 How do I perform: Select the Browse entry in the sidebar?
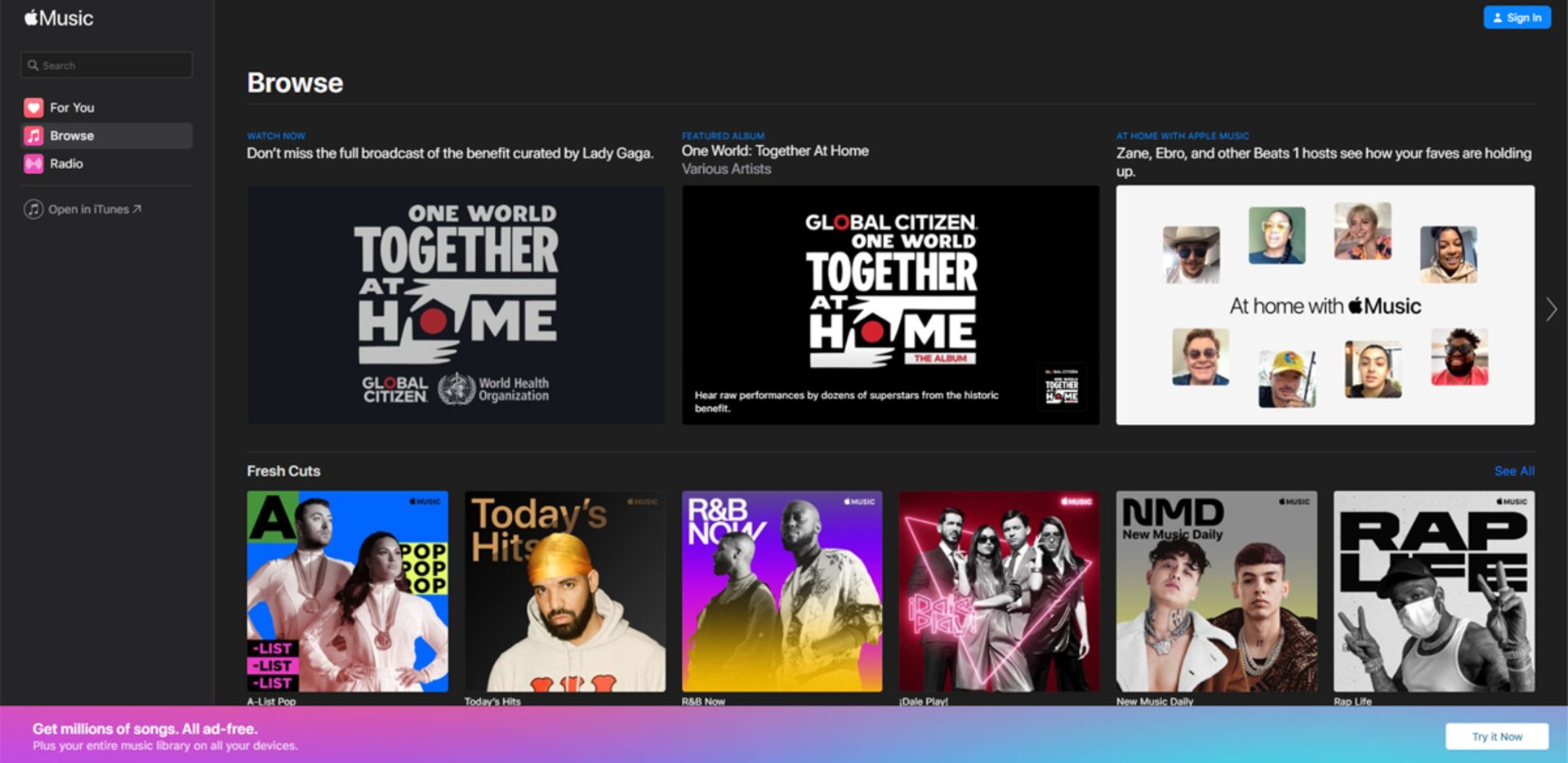click(72, 136)
